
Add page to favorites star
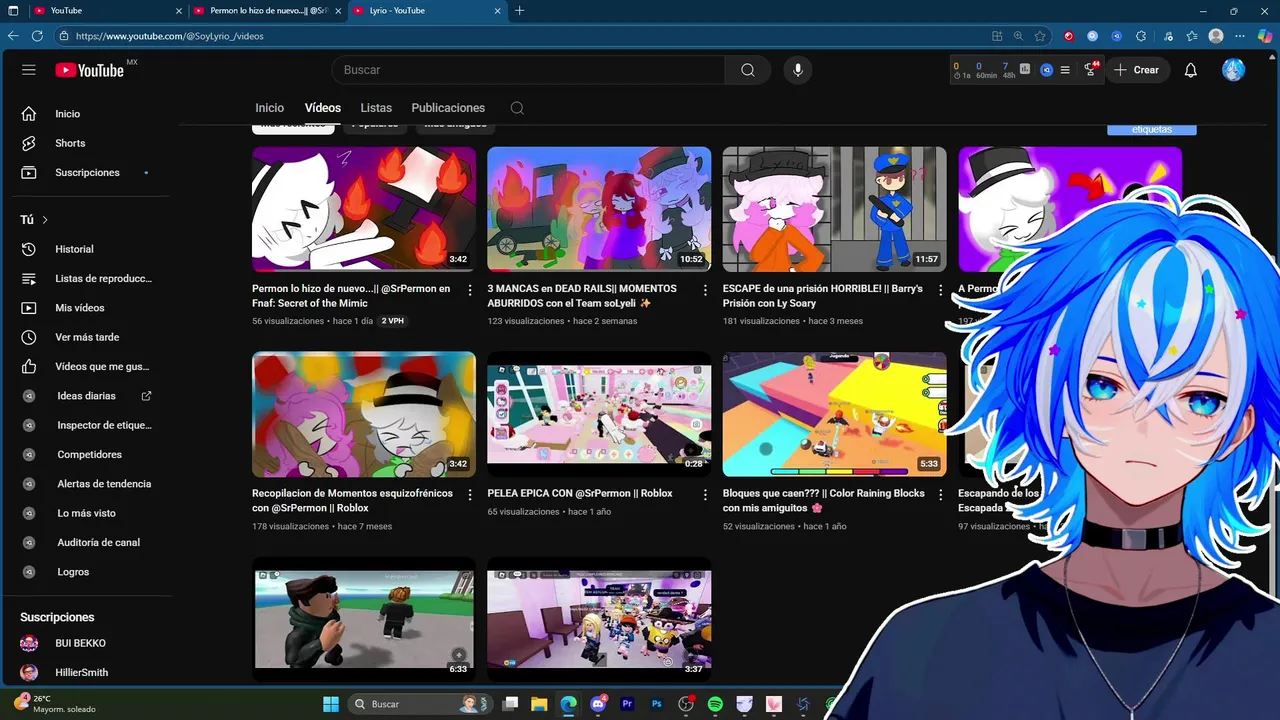coord(1040,36)
